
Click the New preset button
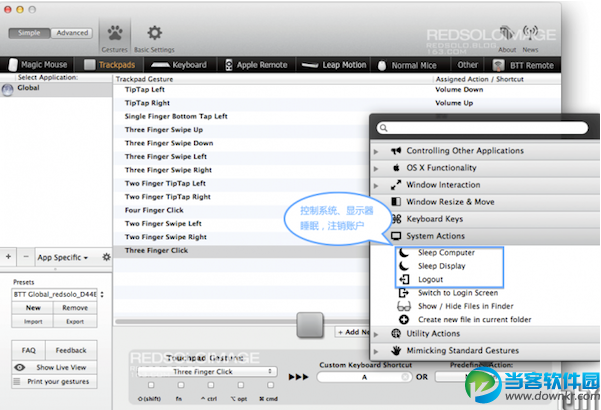[x=33, y=308]
